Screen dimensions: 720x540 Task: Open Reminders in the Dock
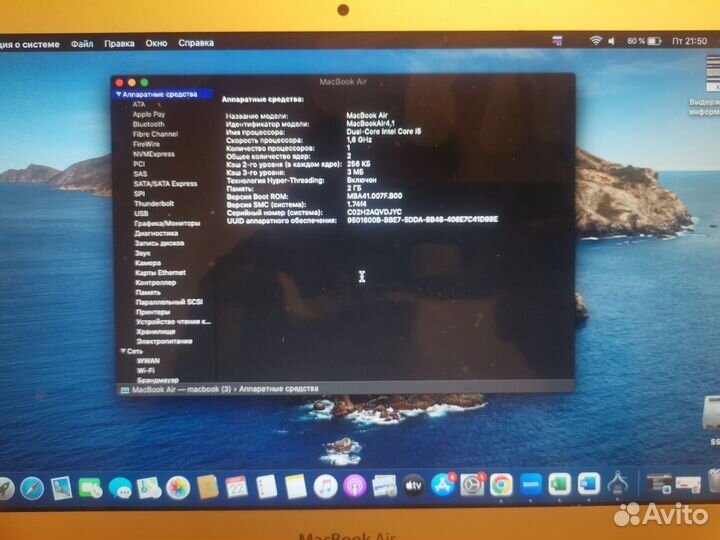pyautogui.click(x=266, y=487)
